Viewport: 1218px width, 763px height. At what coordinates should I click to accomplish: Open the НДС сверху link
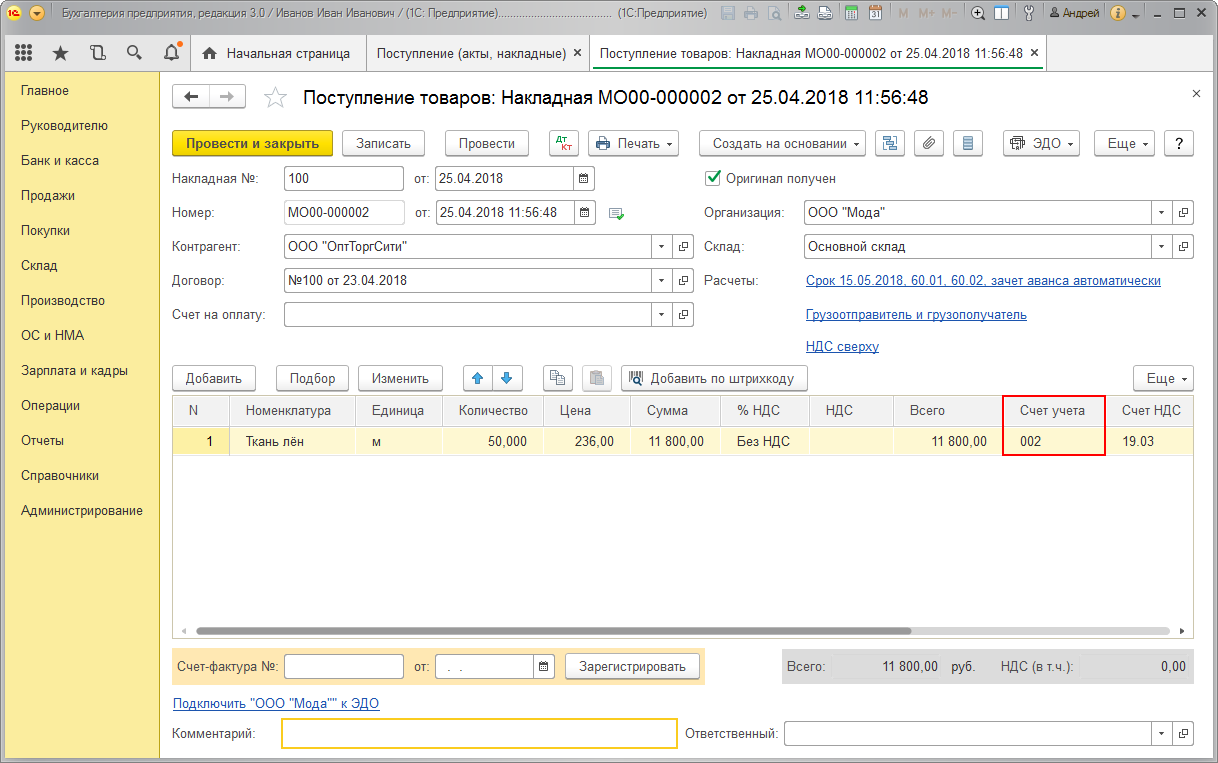coord(842,347)
